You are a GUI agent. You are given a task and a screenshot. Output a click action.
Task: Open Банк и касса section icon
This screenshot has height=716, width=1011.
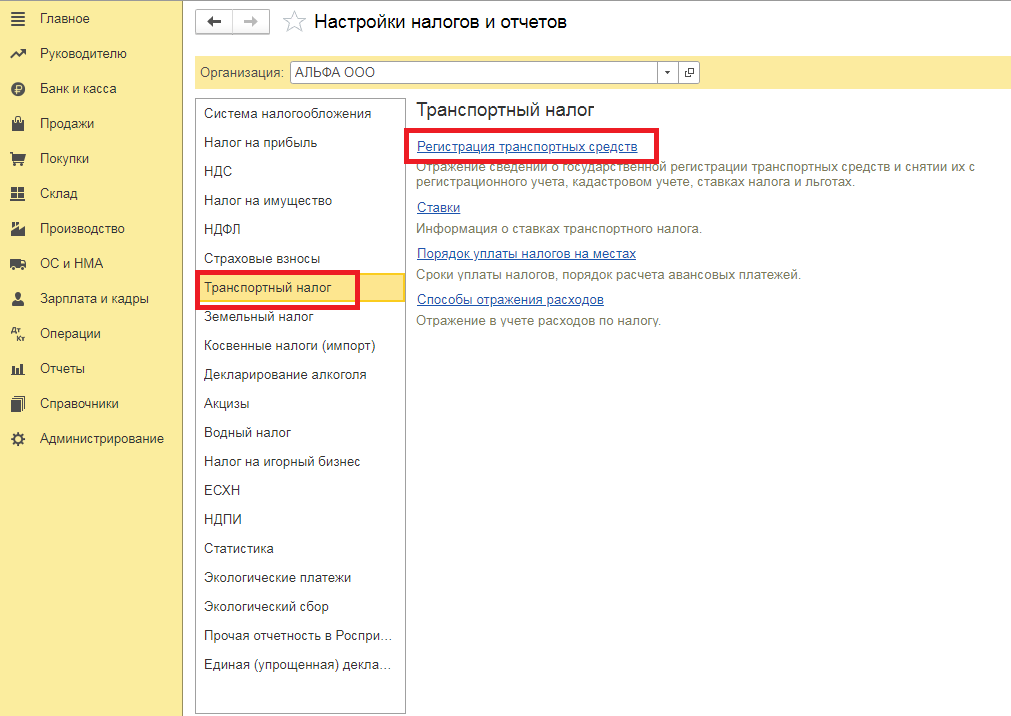pos(17,89)
